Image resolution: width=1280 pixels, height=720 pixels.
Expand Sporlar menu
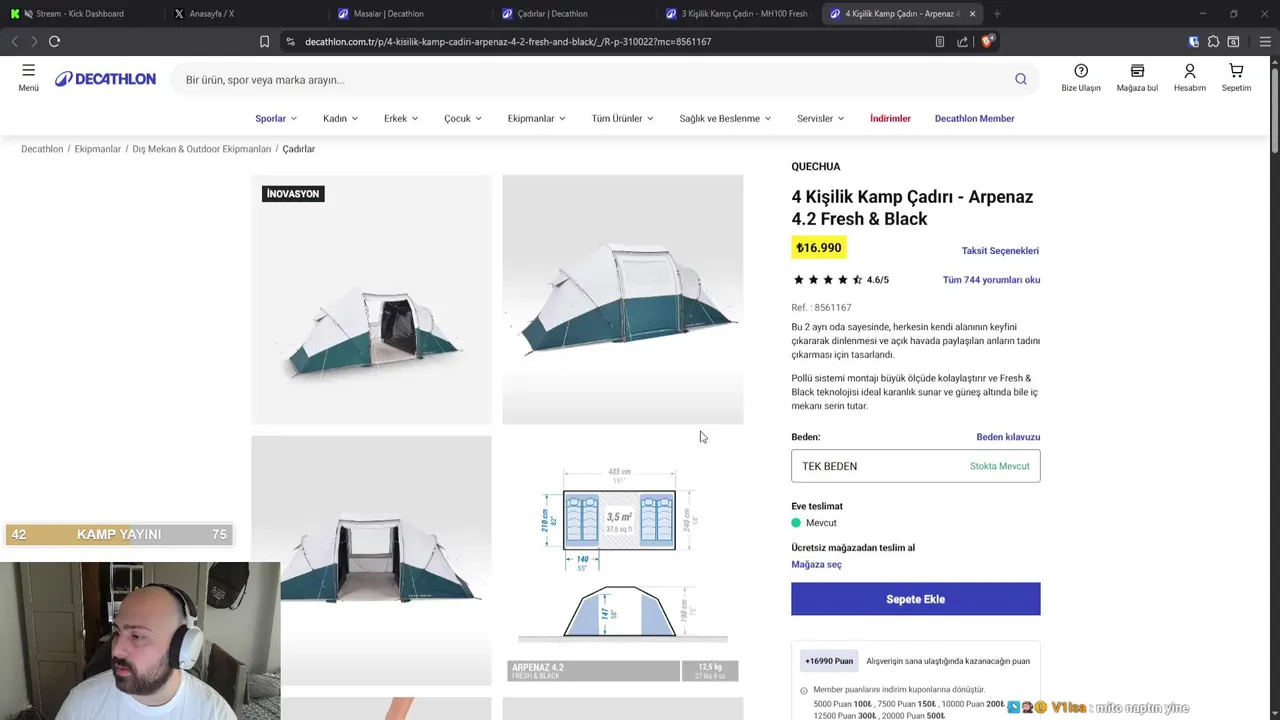tap(276, 118)
